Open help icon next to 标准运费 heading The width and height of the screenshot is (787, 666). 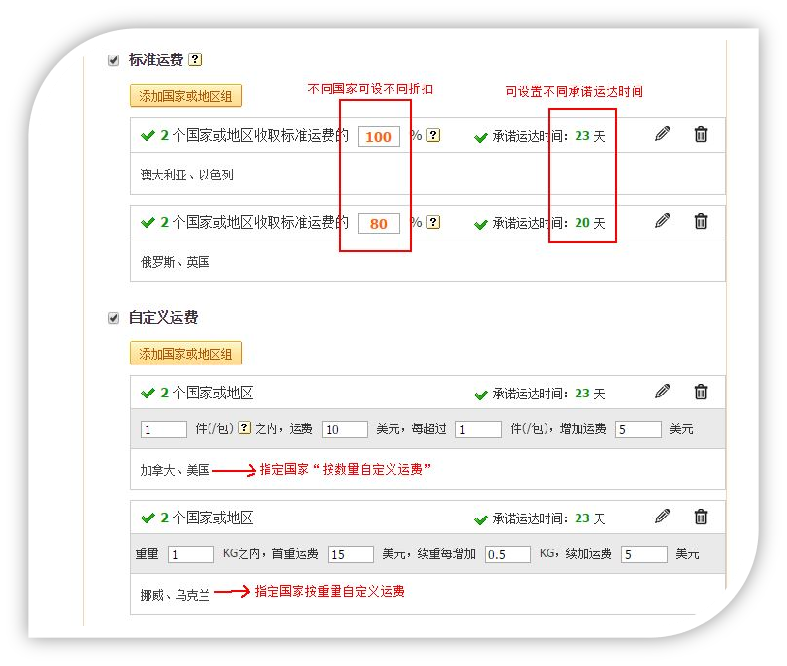click(195, 60)
